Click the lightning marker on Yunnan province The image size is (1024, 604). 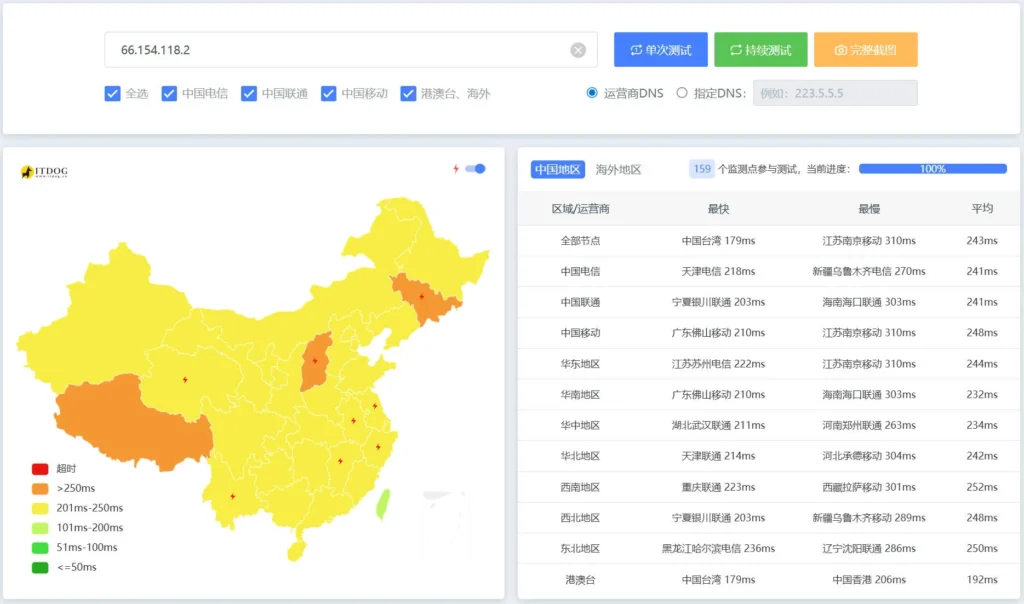pos(232,496)
